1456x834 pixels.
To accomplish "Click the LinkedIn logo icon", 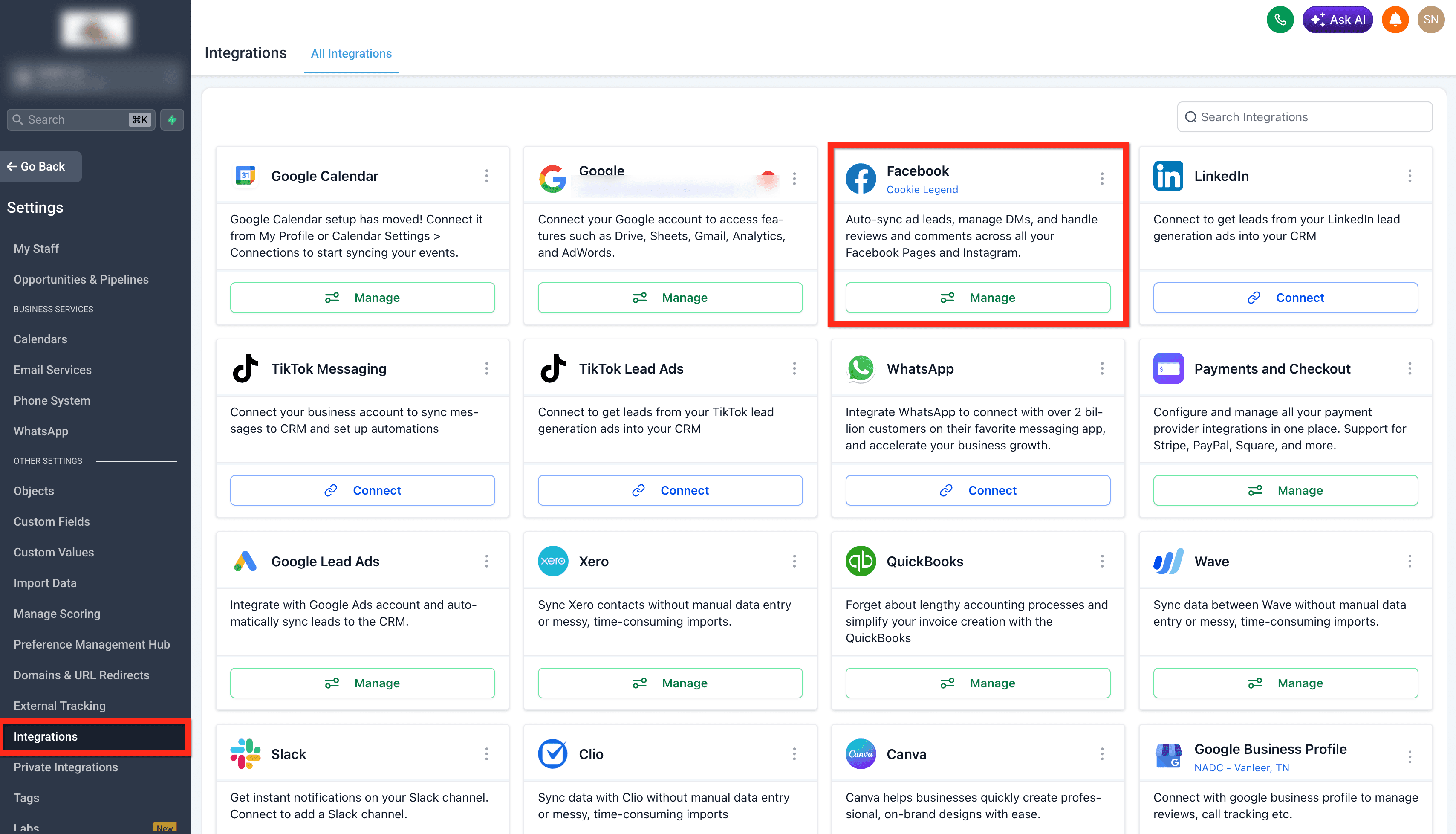I will (x=1168, y=175).
